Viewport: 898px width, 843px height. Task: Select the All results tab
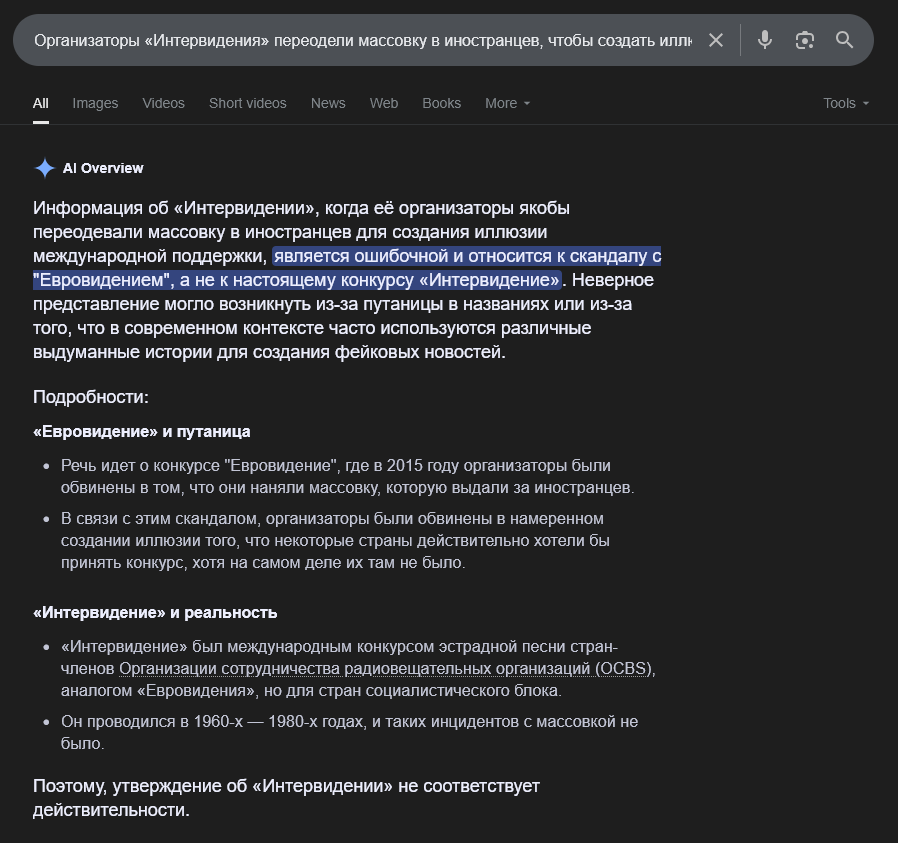41,103
